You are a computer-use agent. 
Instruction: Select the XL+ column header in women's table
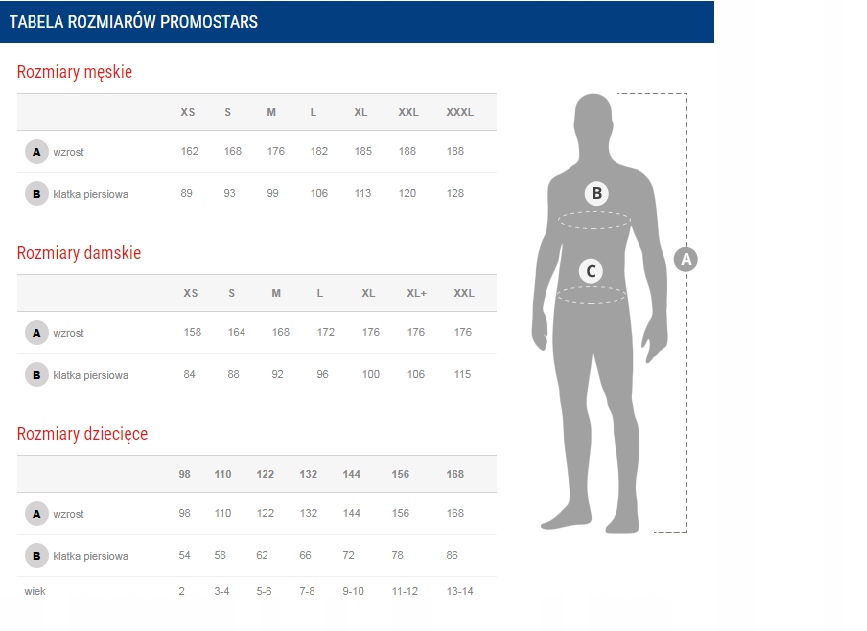tap(416, 293)
